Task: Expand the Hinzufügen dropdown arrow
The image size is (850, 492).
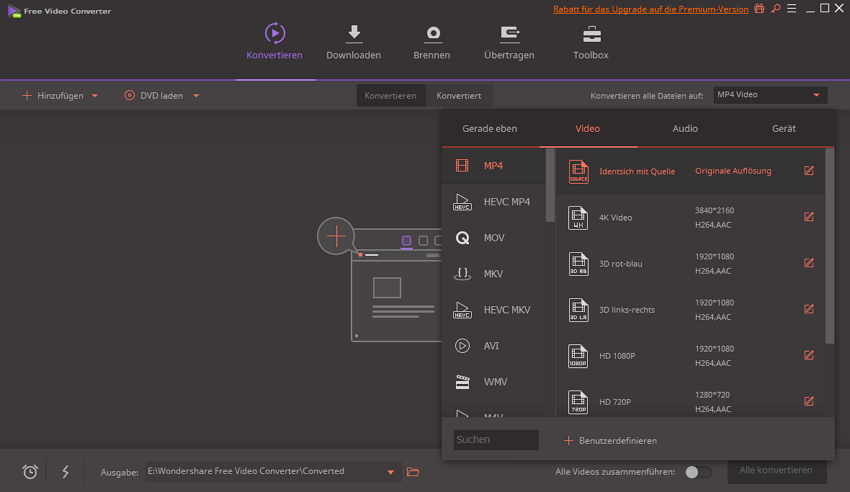Action: [95, 96]
